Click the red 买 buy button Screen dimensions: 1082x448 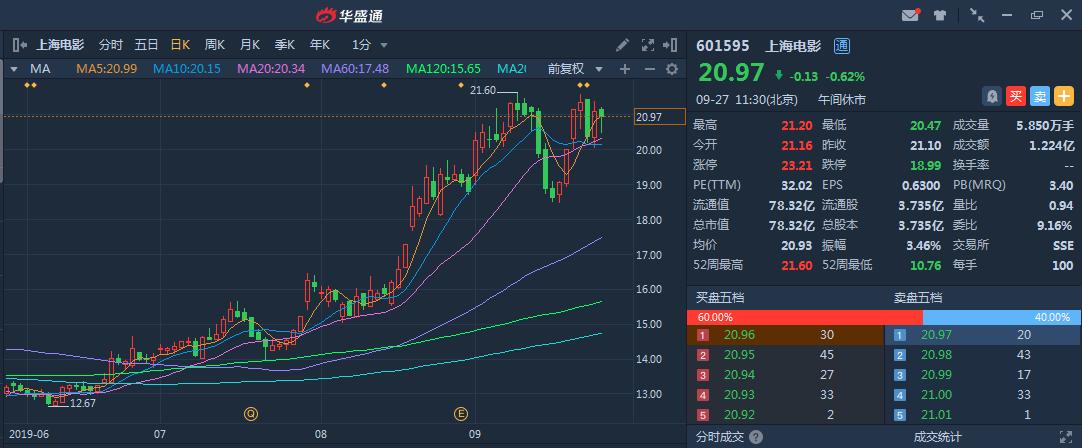pos(1016,97)
